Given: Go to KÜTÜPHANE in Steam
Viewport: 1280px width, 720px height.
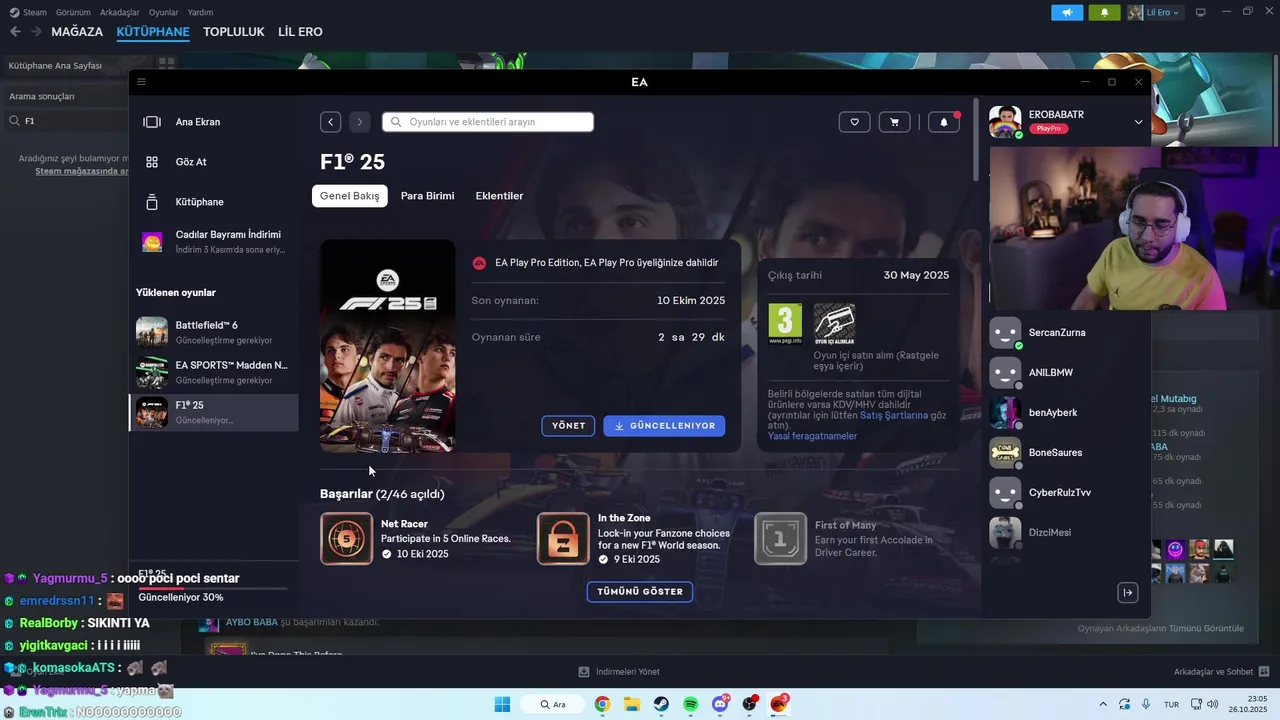Looking at the screenshot, I should [153, 32].
